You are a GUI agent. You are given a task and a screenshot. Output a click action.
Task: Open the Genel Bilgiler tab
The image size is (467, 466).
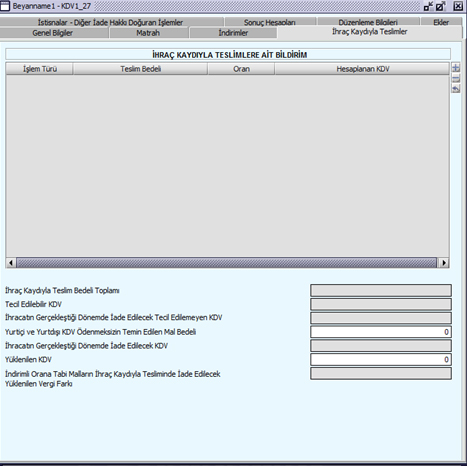point(53,33)
